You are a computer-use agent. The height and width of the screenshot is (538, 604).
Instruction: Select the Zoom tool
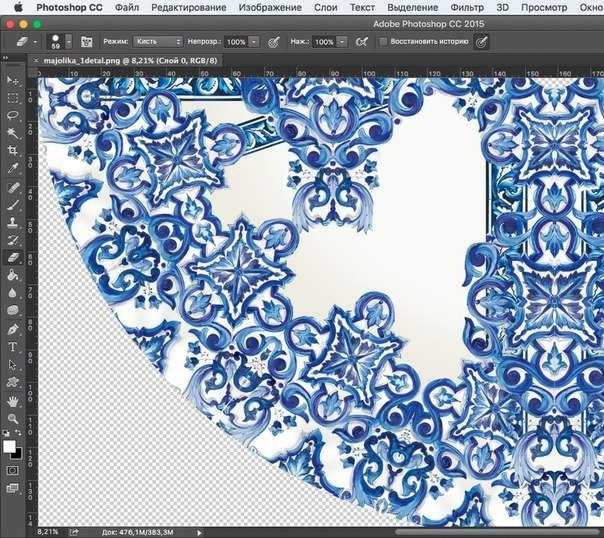tap(12, 419)
